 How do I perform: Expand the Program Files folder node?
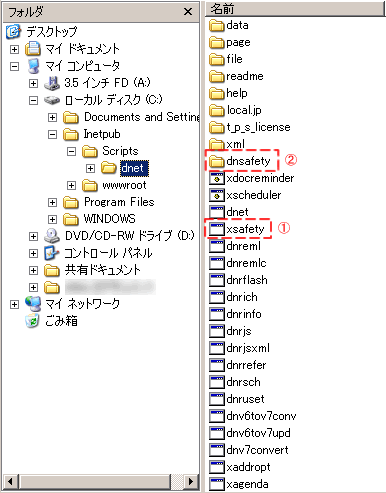click(x=52, y=202)
